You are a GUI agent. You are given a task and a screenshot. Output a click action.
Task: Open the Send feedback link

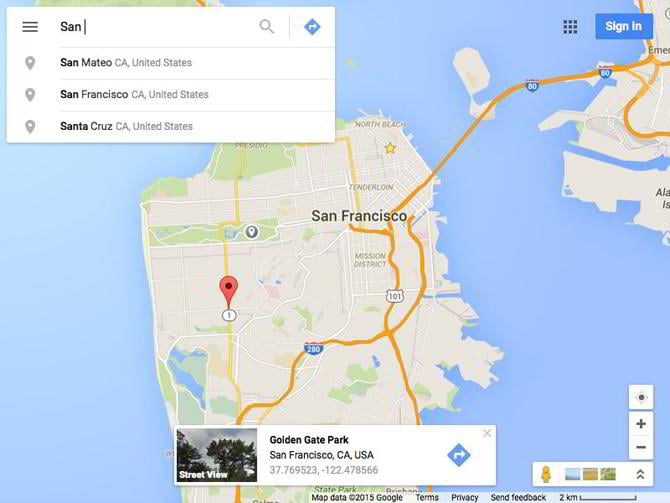point(518,497)
